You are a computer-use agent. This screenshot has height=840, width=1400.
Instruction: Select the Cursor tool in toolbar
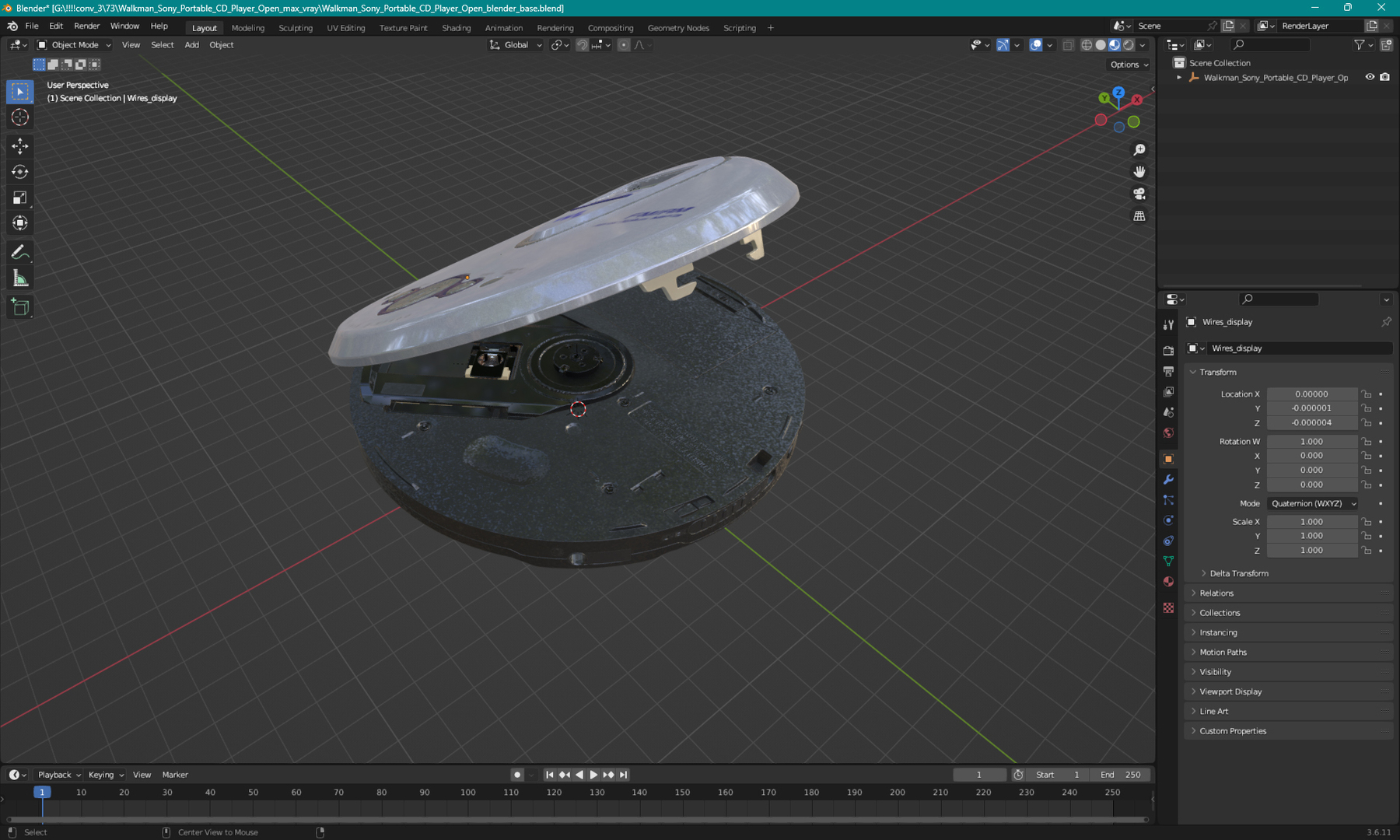(x=20, y=117)
